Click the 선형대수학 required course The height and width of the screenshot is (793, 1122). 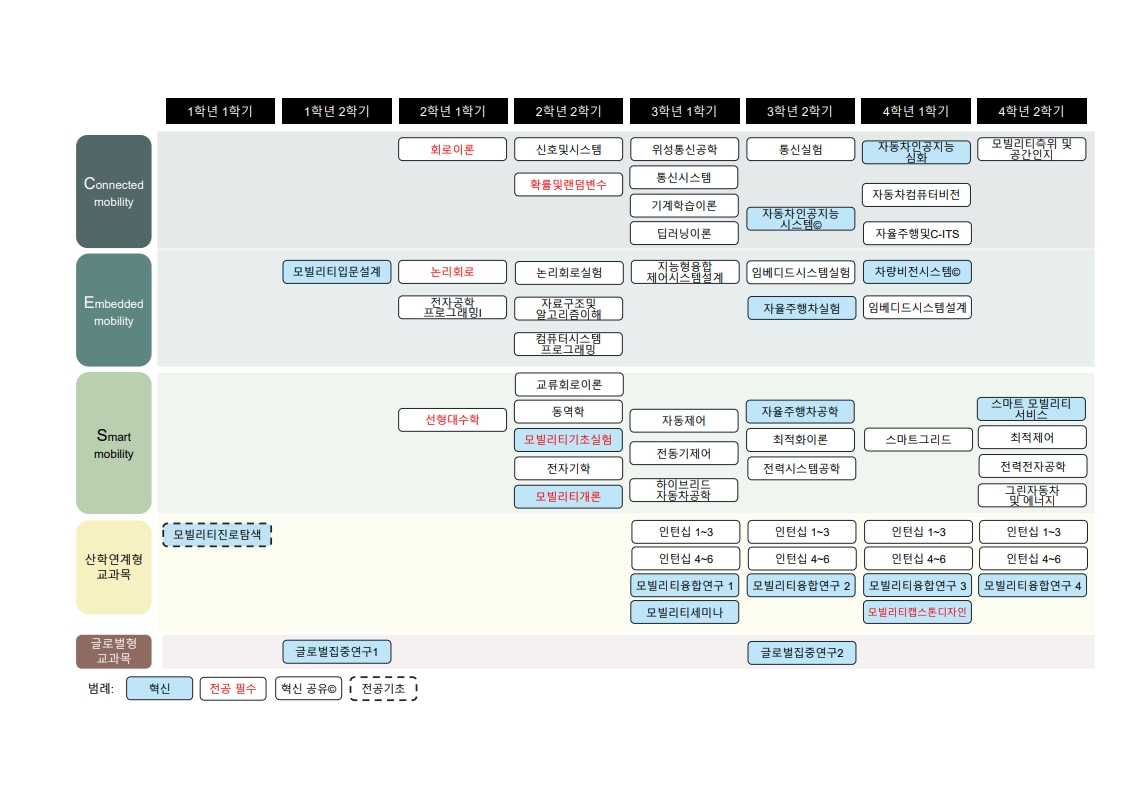point(452,420)
